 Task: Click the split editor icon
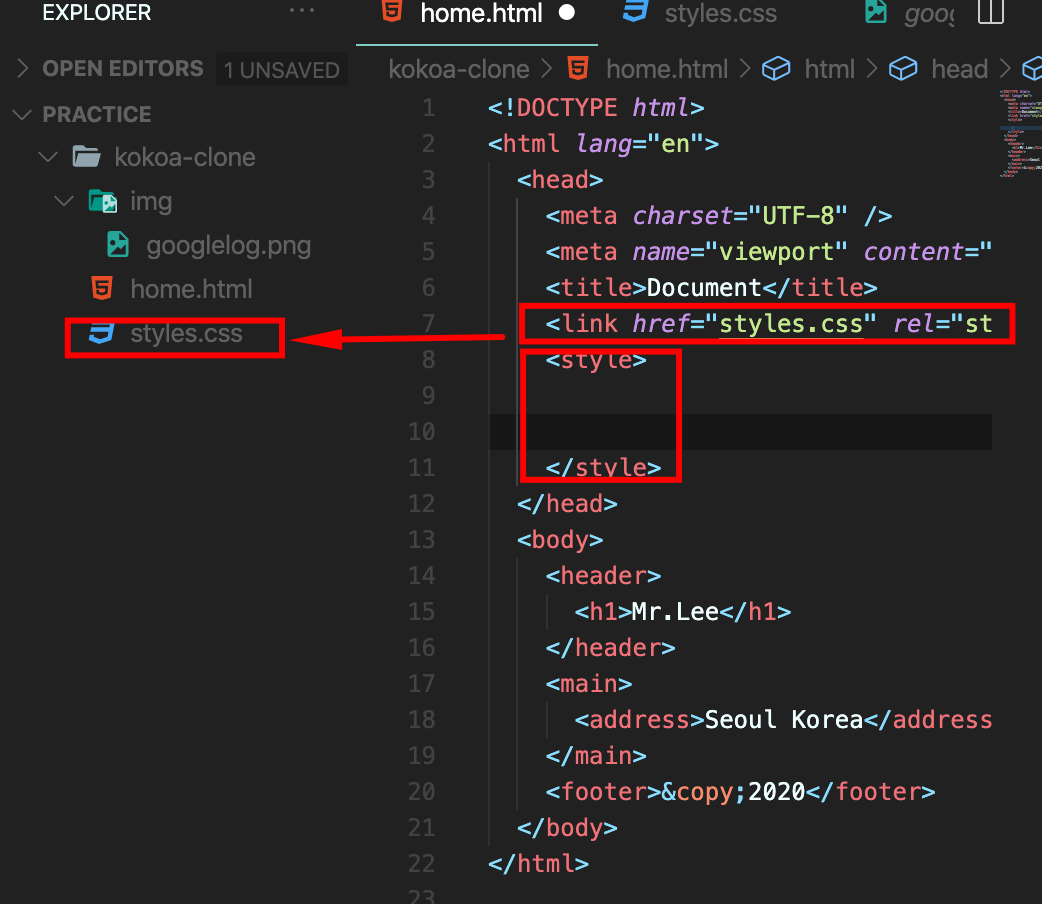click(x=991, y=11)
